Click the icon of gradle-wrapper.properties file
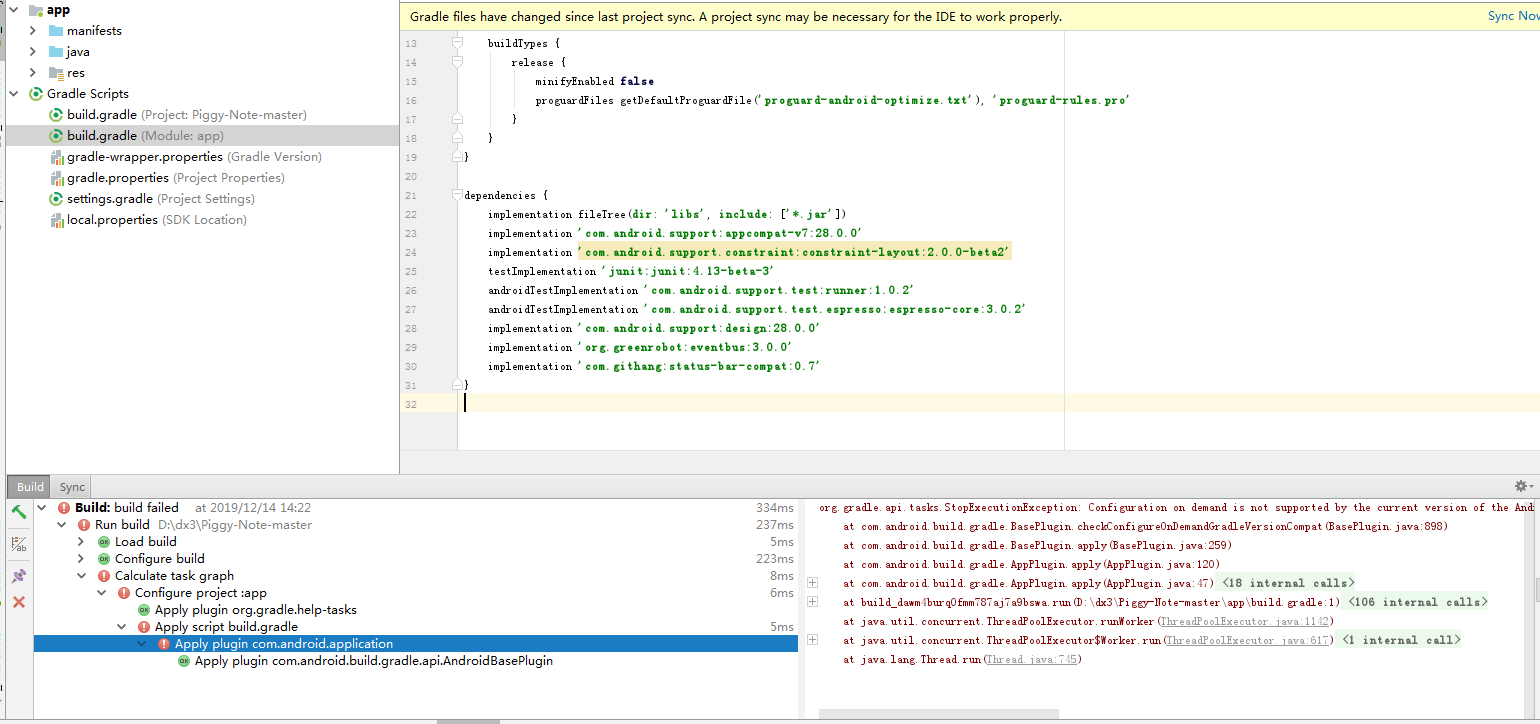 pyautogui.click(x=57, y=157)
